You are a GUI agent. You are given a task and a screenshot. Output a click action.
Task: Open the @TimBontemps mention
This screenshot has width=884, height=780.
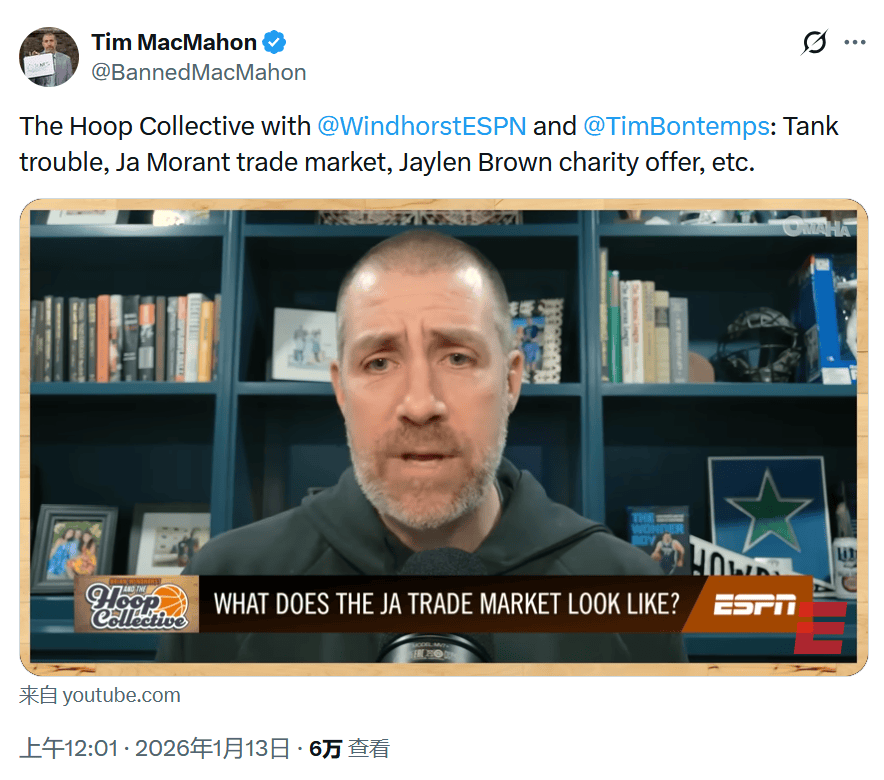(676, 126)
